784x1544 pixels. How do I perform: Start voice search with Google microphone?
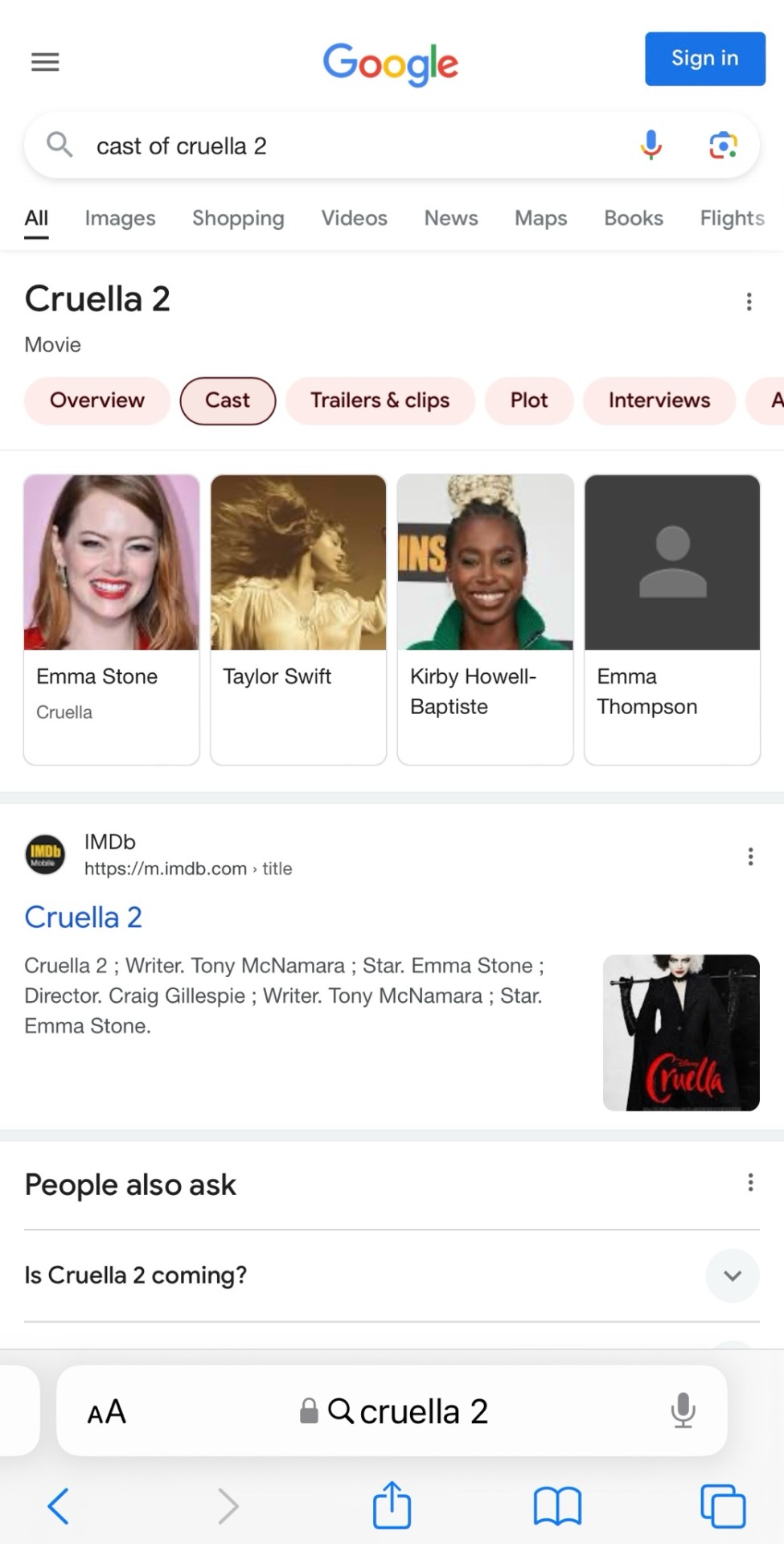click(651, 146)
